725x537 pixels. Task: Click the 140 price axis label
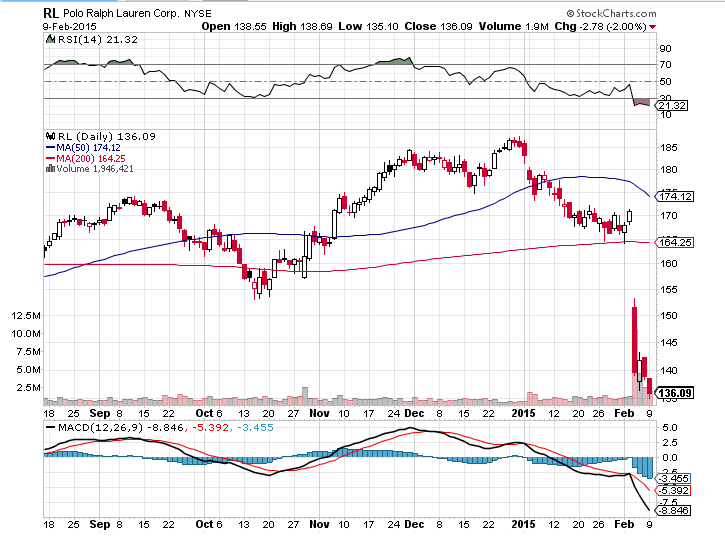pyautogui.click(x=669, y=370)
